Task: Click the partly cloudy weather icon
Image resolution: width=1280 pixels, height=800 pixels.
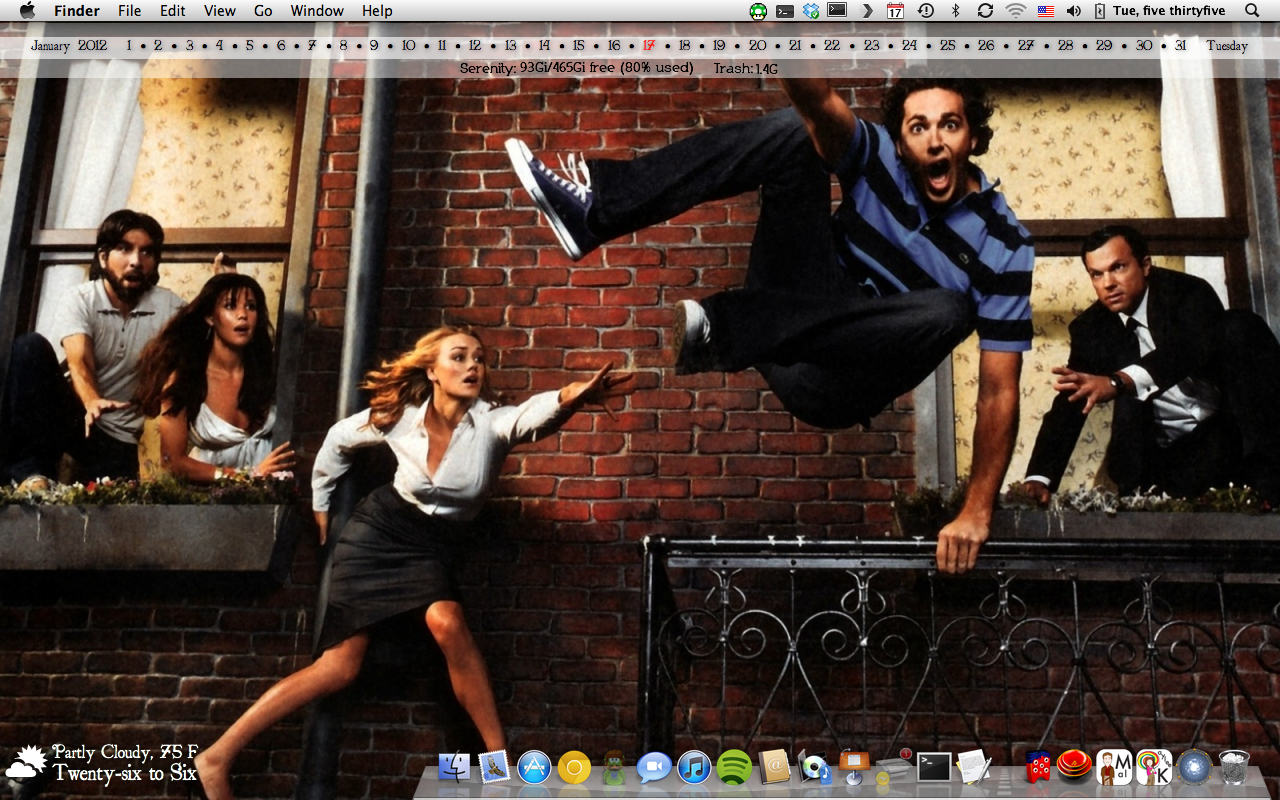Action: (x=26, y=763)
